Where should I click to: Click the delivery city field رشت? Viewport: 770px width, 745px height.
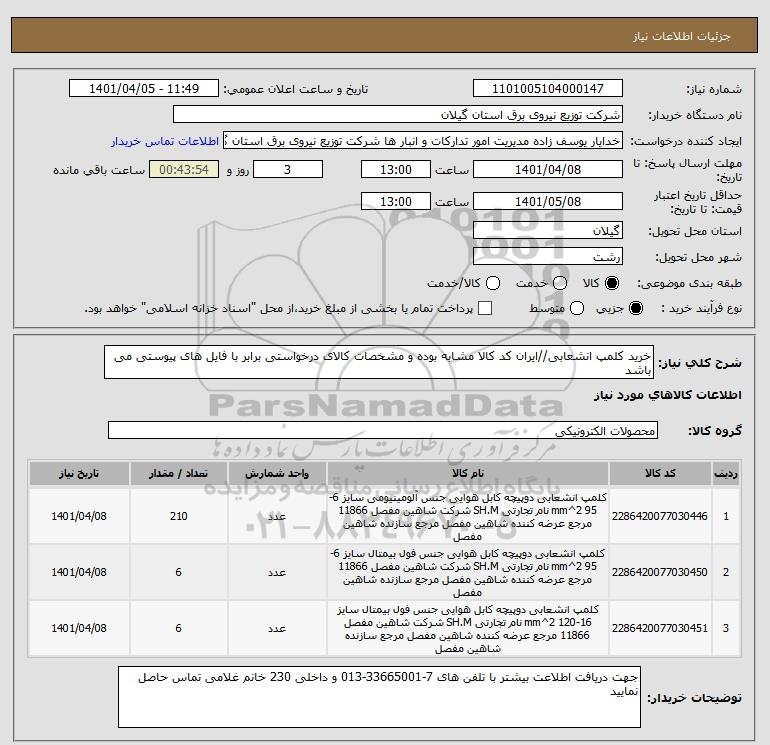548,257
